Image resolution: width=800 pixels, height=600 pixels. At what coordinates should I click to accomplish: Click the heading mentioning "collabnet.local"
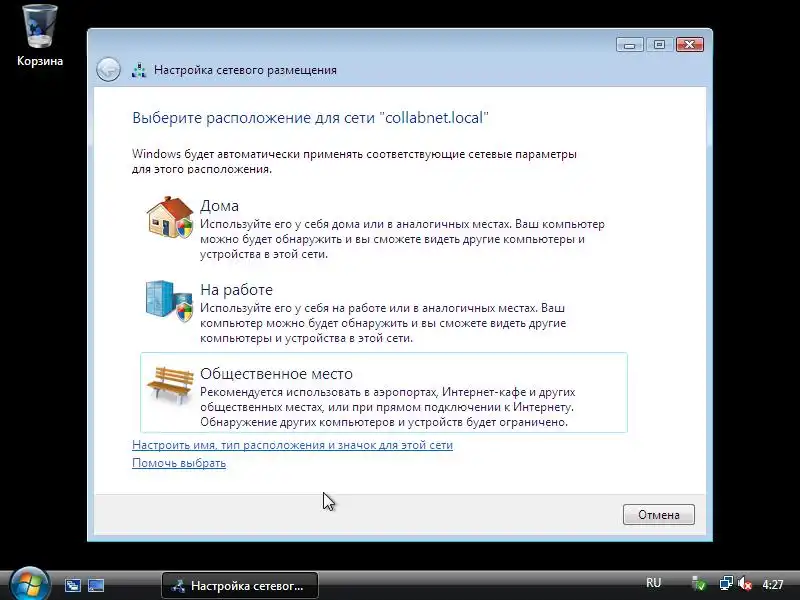310,118
